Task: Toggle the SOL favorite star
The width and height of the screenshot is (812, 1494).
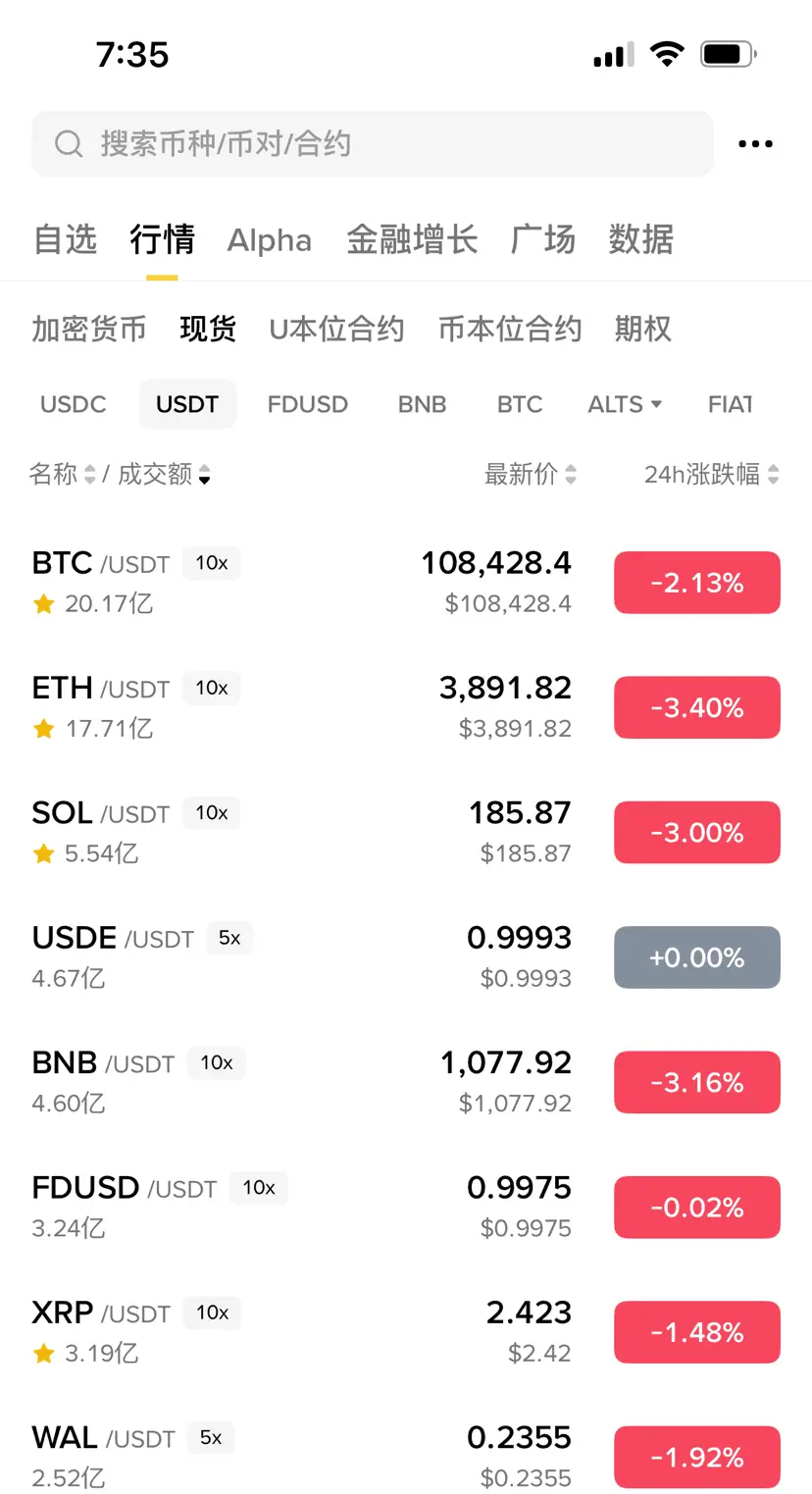Action: pyautogui.click(x=43, y=854)
